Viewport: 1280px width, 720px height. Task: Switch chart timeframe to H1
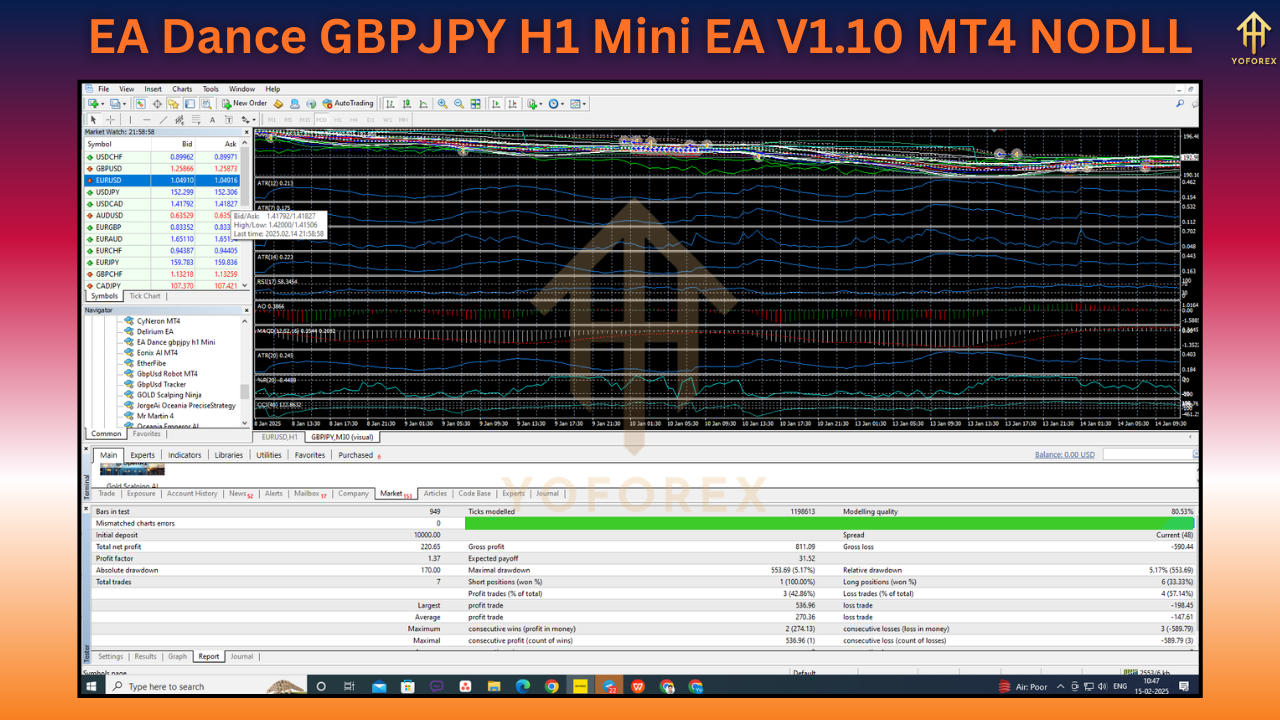[336, 119]
